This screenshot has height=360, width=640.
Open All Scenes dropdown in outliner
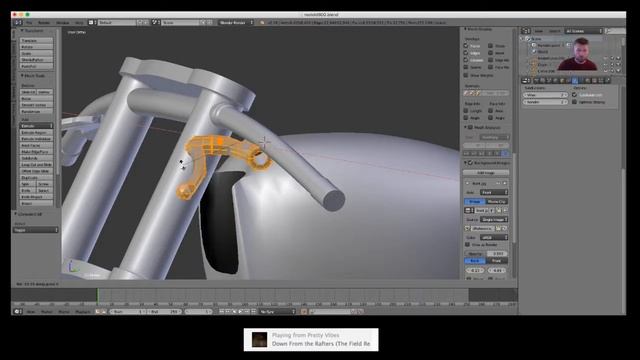pos(584,31)
